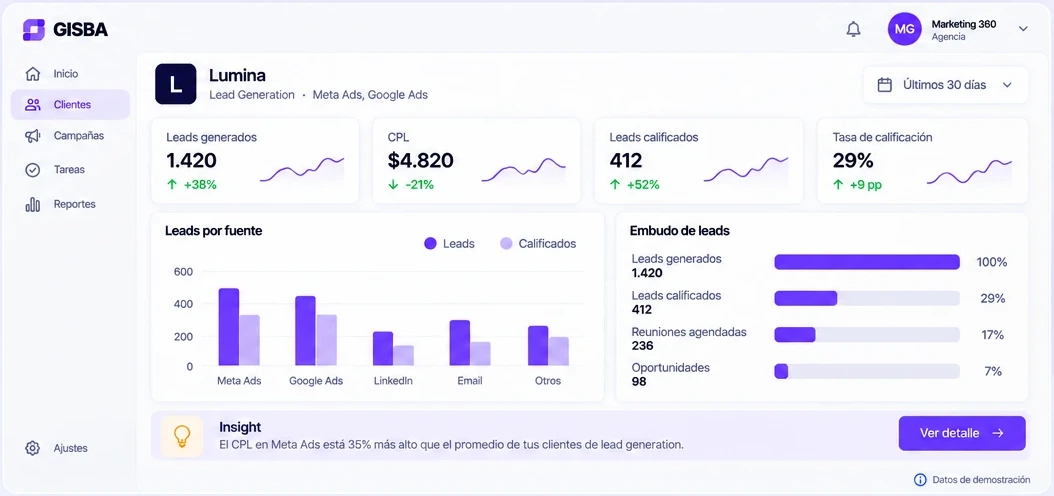Click the LinkedIn axis label
This screenshot has width=1054, height=496.
point(393,380)
